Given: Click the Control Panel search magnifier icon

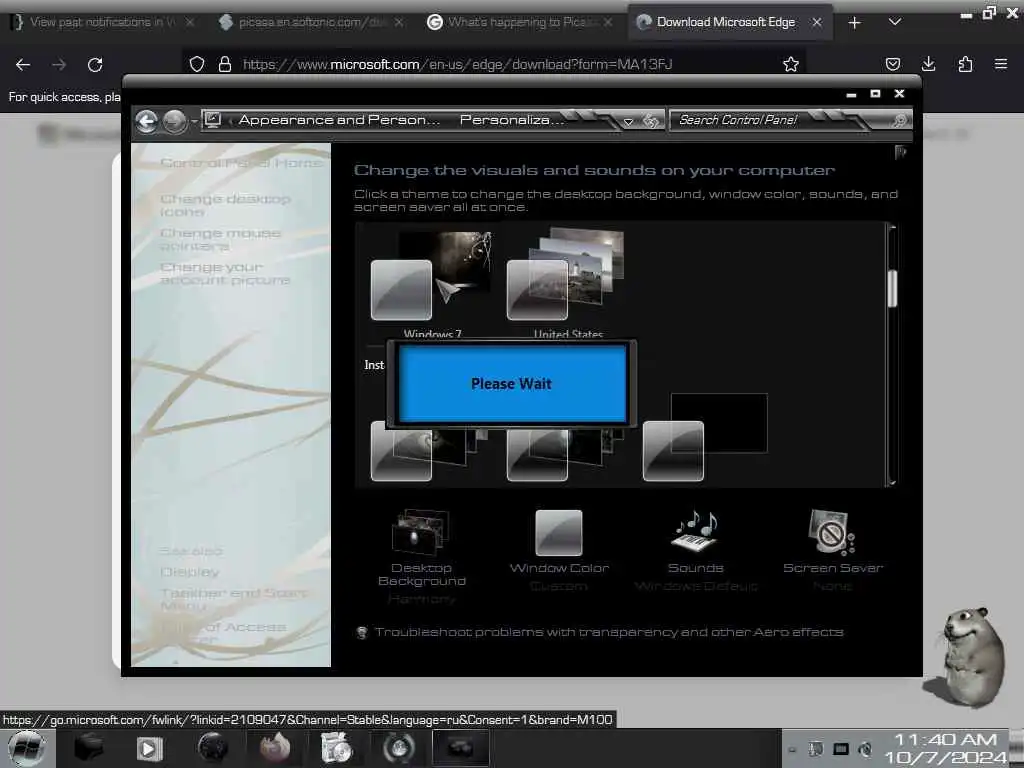Looking at the screenshot, I should 899,120.
